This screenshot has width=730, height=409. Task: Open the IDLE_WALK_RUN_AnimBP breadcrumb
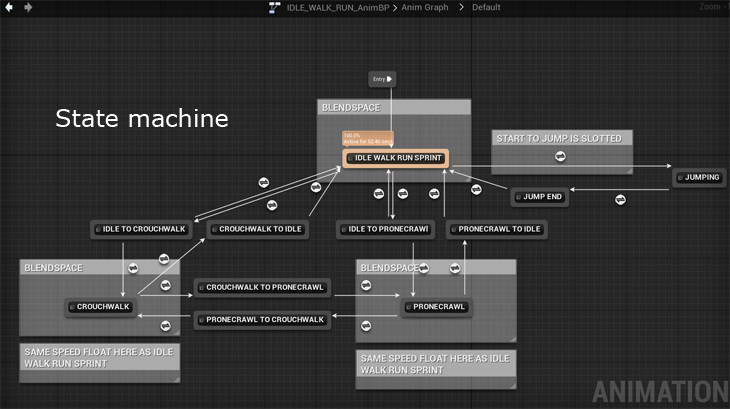(338, 7)
